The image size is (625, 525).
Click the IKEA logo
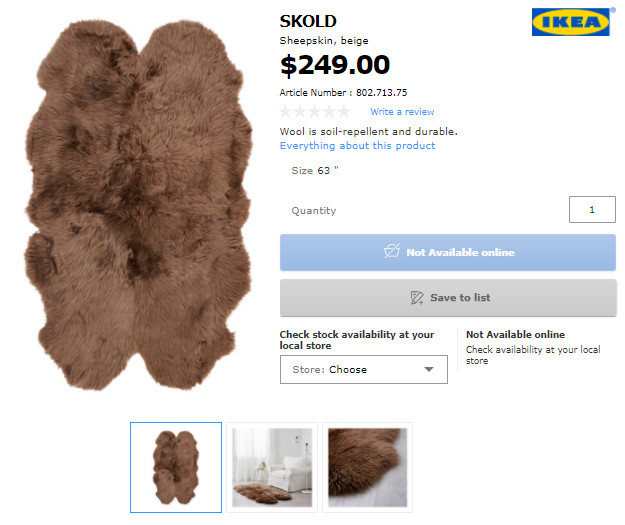coord(571,22)
